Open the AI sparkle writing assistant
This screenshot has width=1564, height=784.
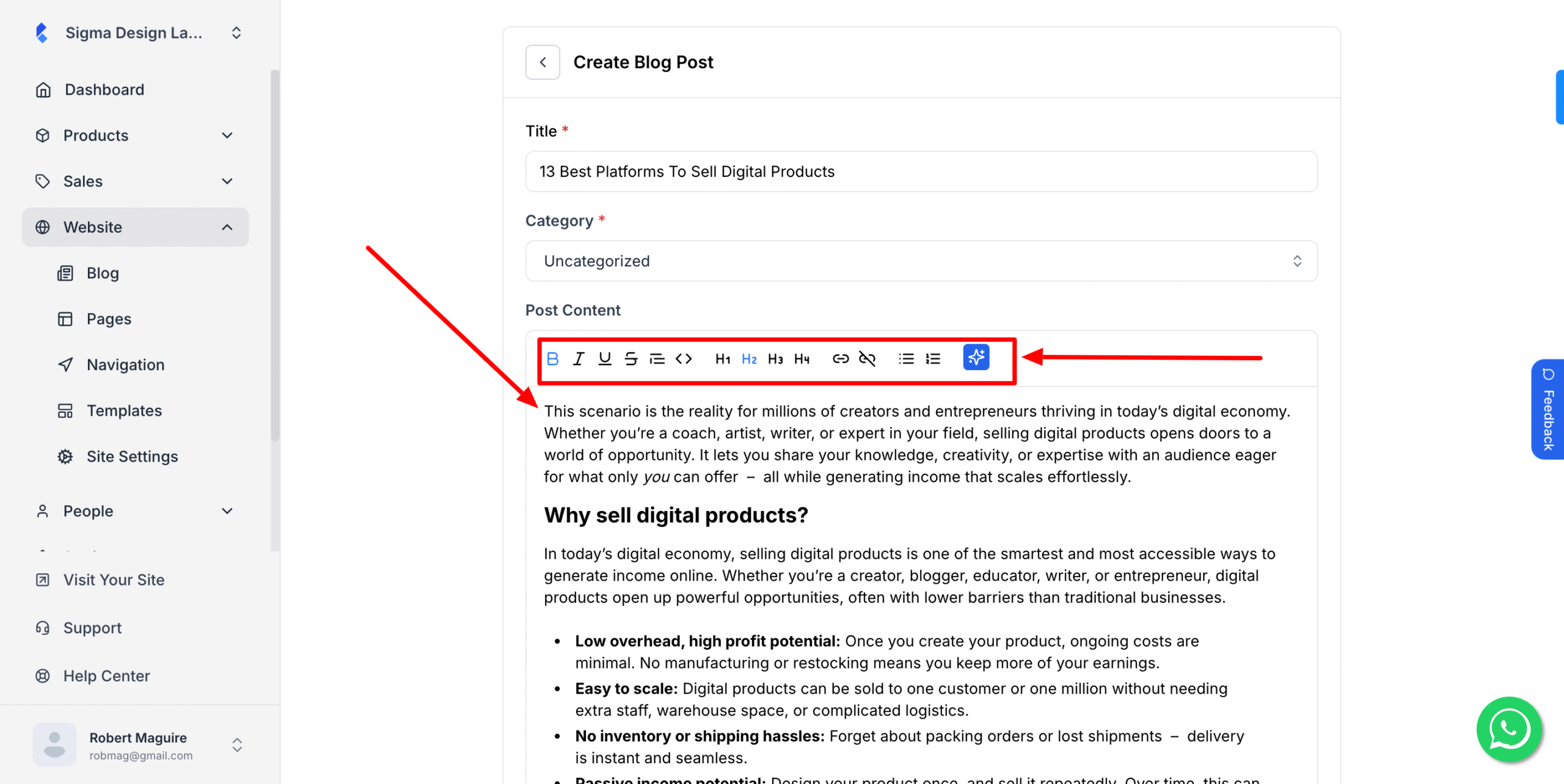click(976, 357)
